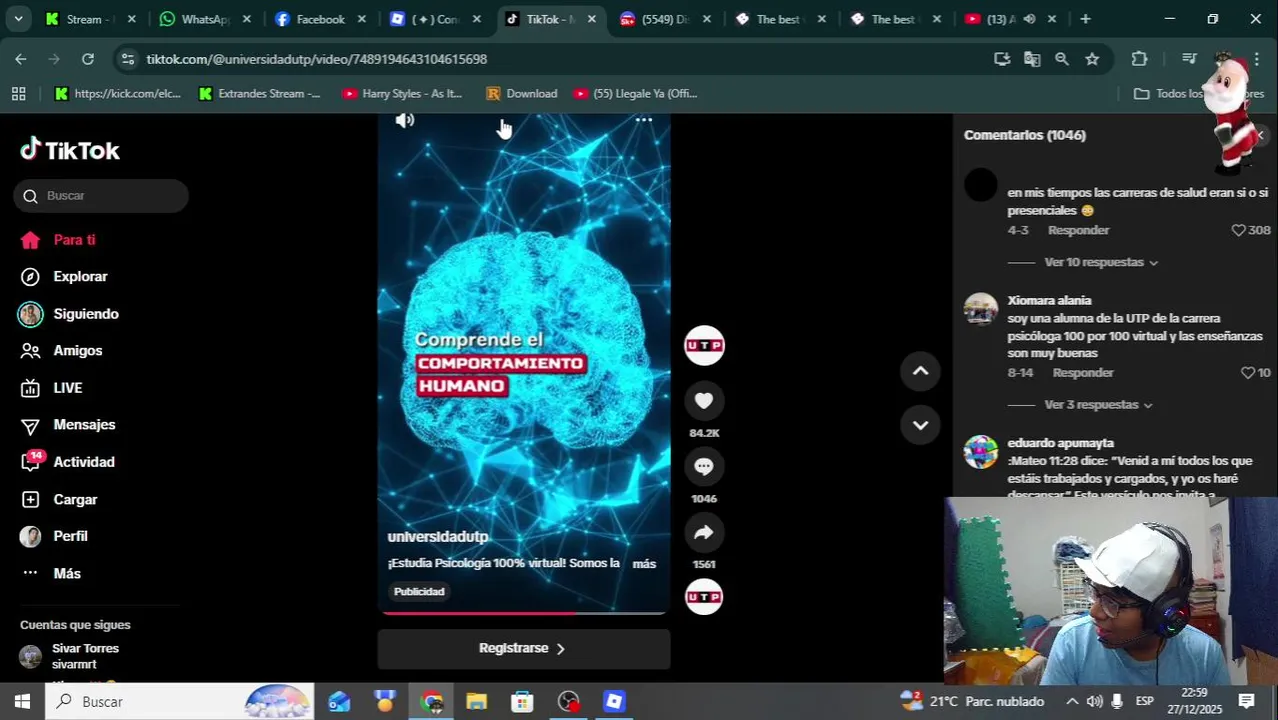Image resolution: width=1278 pixels, height=720 pixels.
Task: Click the address bar URL
Action: [317, 59]
